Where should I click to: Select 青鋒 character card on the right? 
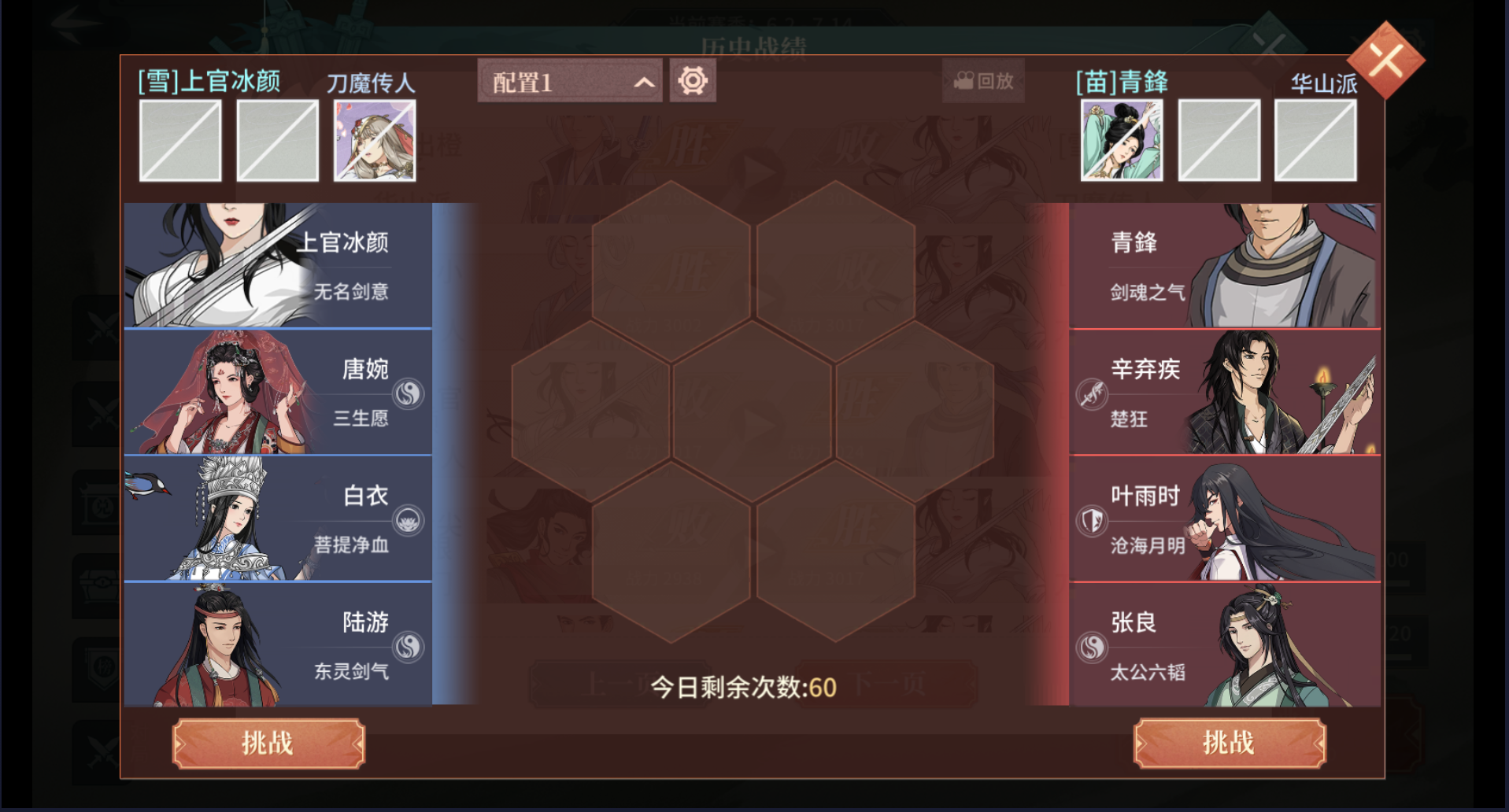1225,265
